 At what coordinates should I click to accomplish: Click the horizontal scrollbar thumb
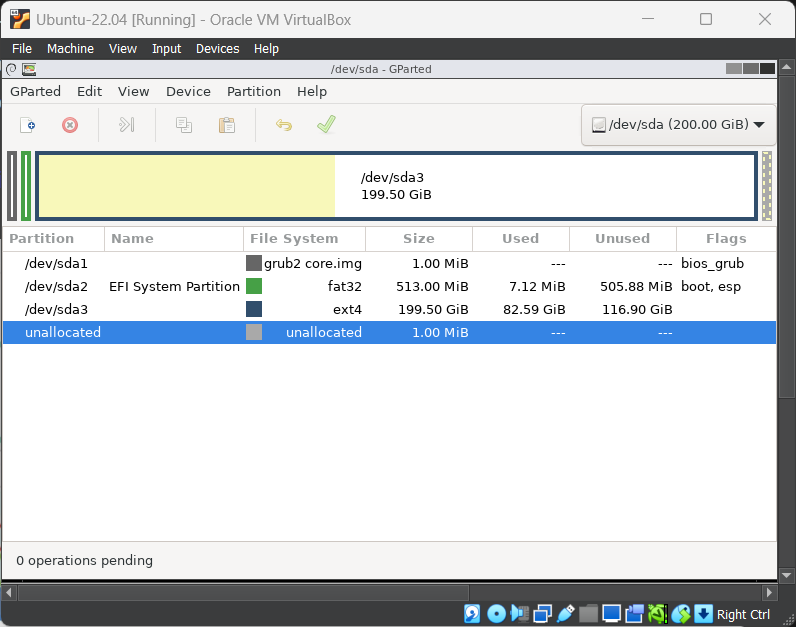(244, 592)
